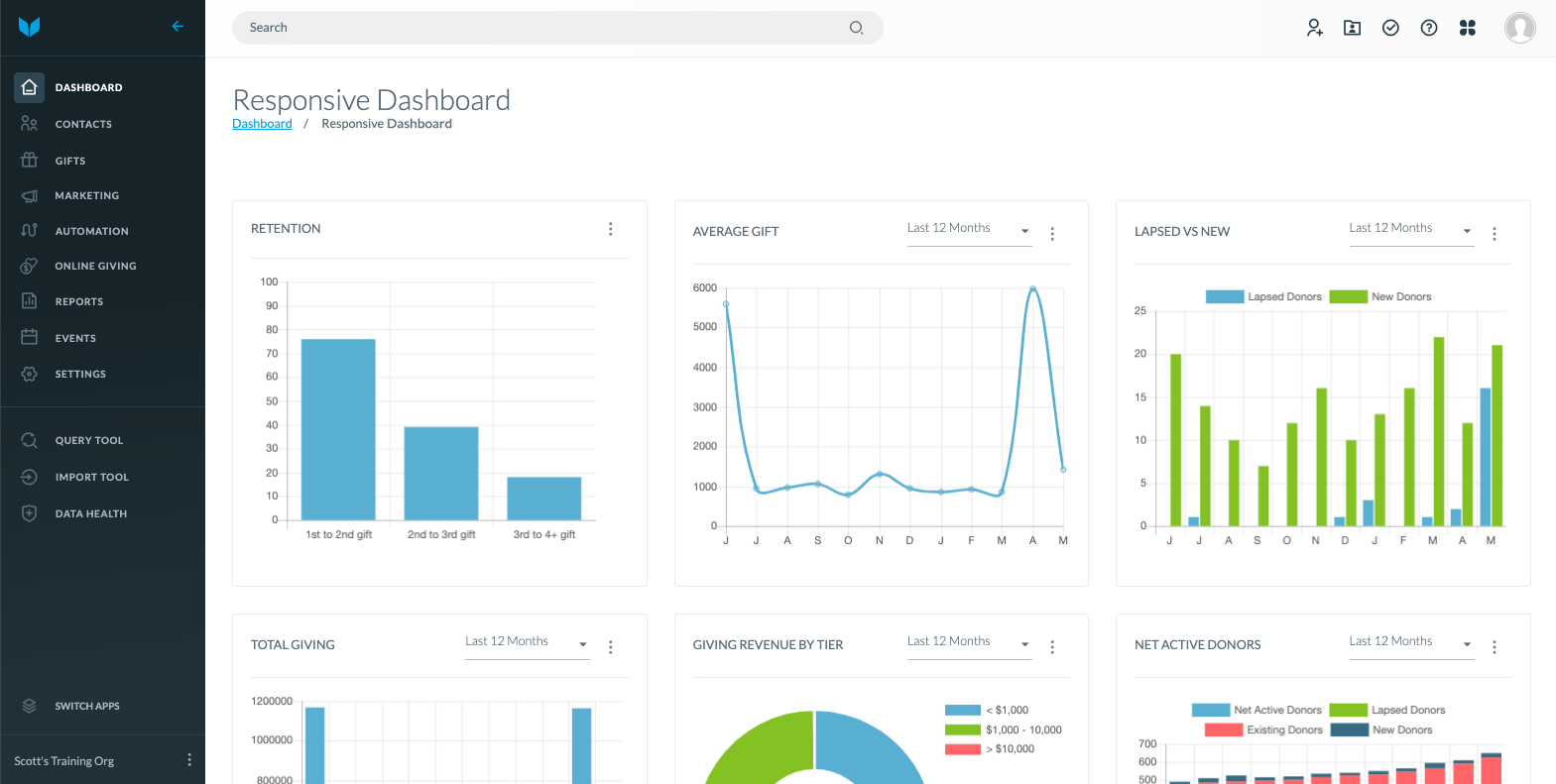Image resolution: width=1556 pixels, height=784 pixels.
Task: Open Total Giving widget options menu
Action: tap(611, 647)
